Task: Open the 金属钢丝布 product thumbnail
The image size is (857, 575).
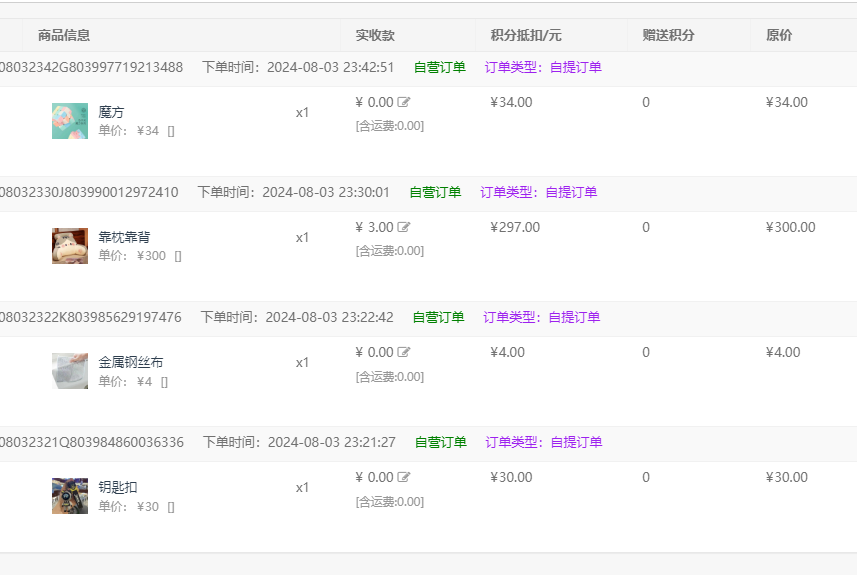Action: (70, 371)
